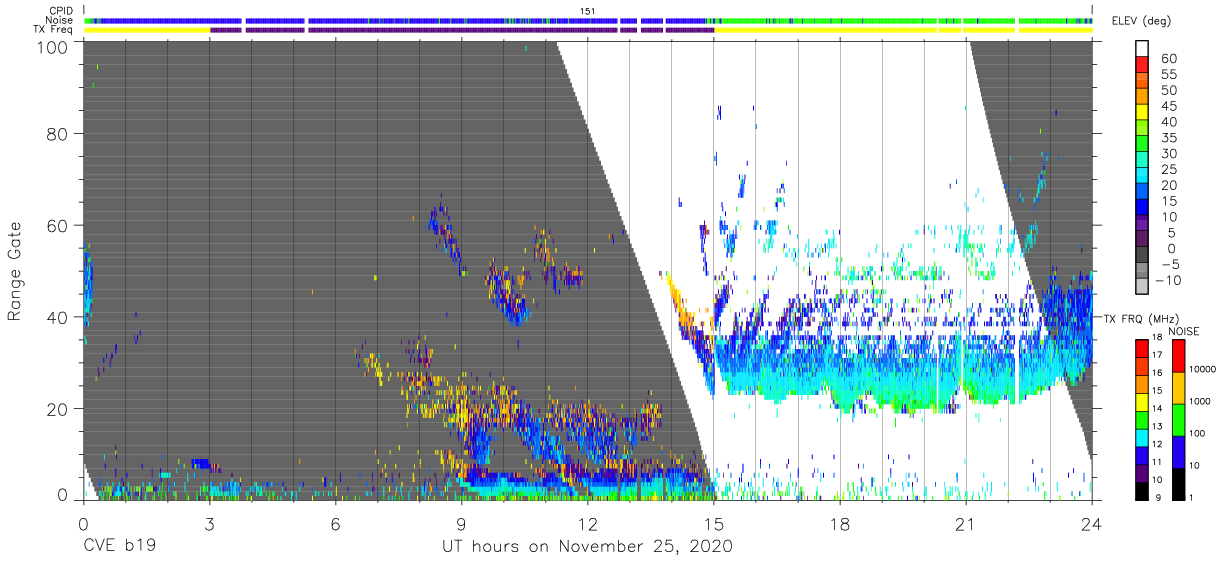This screenshot has width=1228, height=567.
Task: Click the TX FRQ (MHz) legend title
Action: coord(1139,318)
